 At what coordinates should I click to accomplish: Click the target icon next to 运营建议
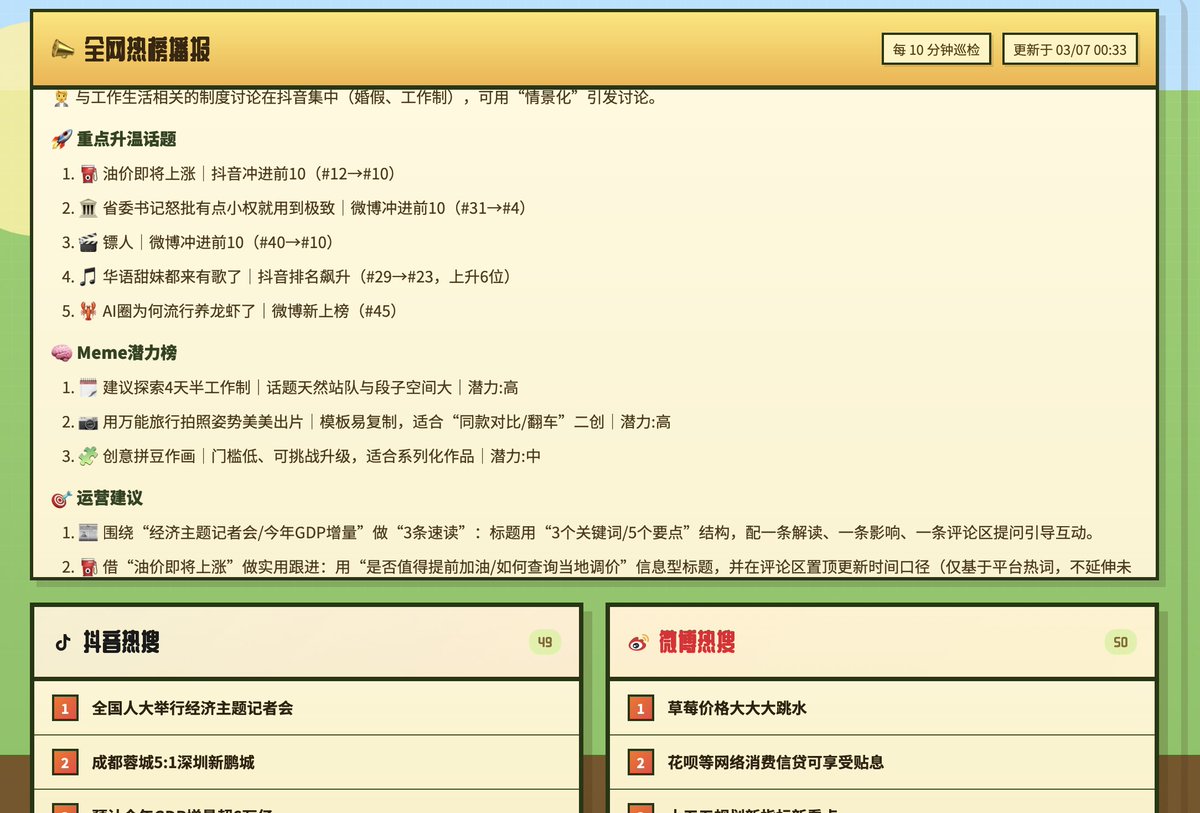[61, 497]
